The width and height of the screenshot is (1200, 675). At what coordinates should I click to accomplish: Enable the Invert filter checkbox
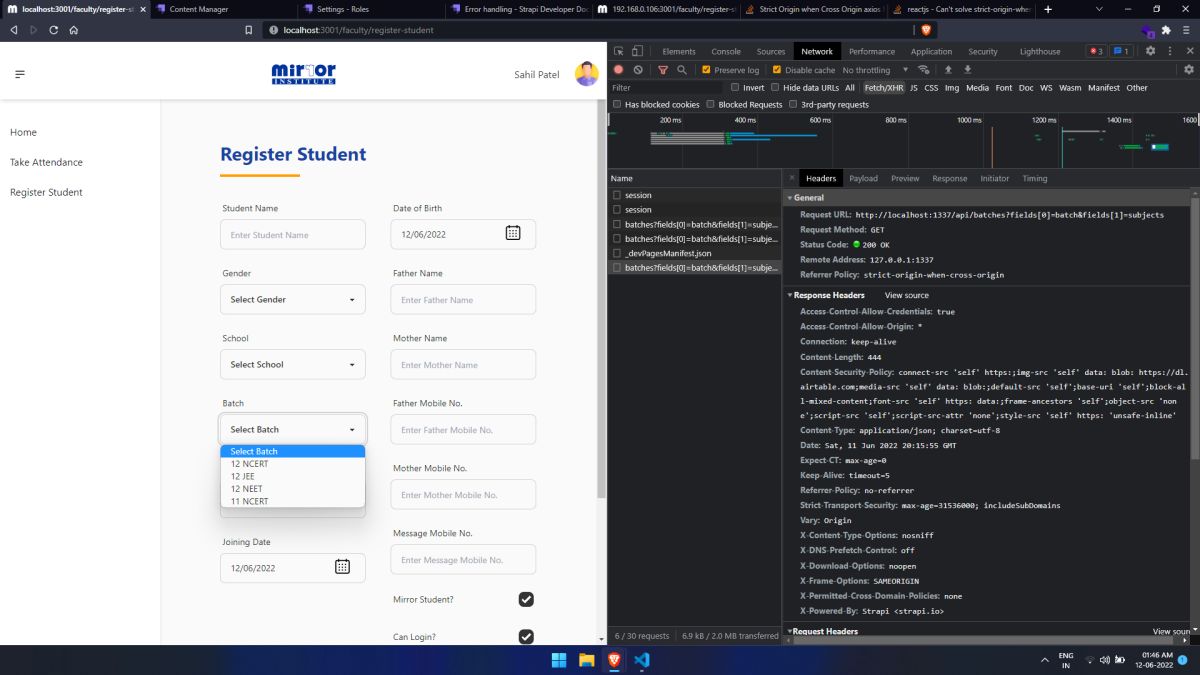735,88
